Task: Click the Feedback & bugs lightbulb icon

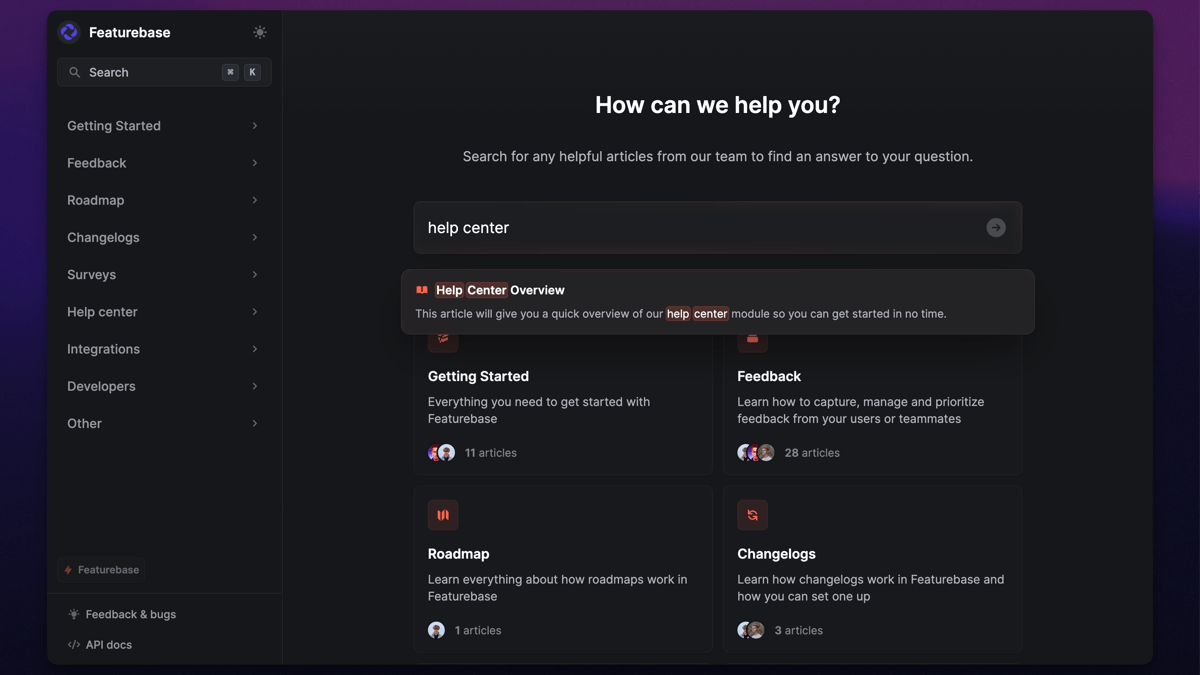Action: [73, 614]
